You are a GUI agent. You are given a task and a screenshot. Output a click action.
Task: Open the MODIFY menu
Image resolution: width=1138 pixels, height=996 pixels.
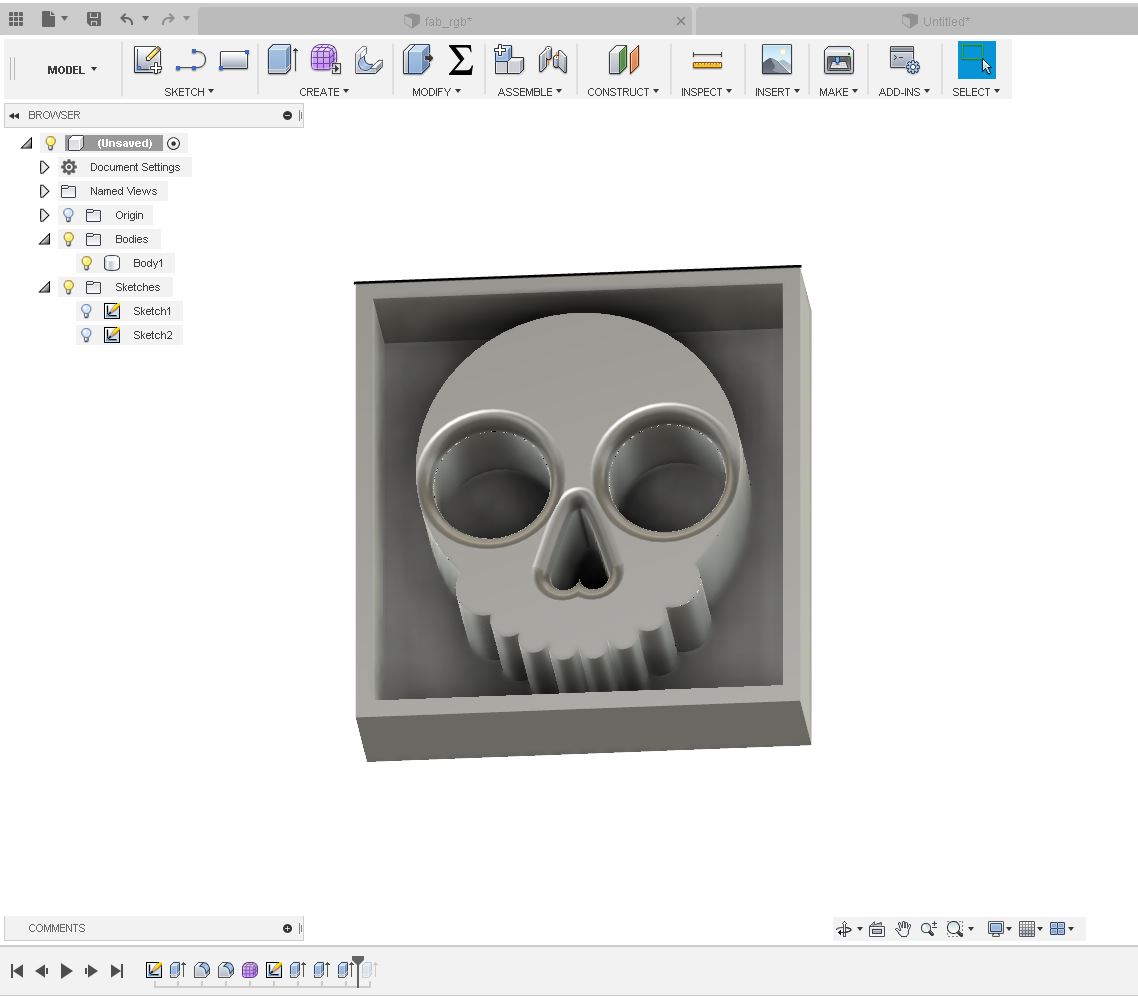(x=436, y=92)
